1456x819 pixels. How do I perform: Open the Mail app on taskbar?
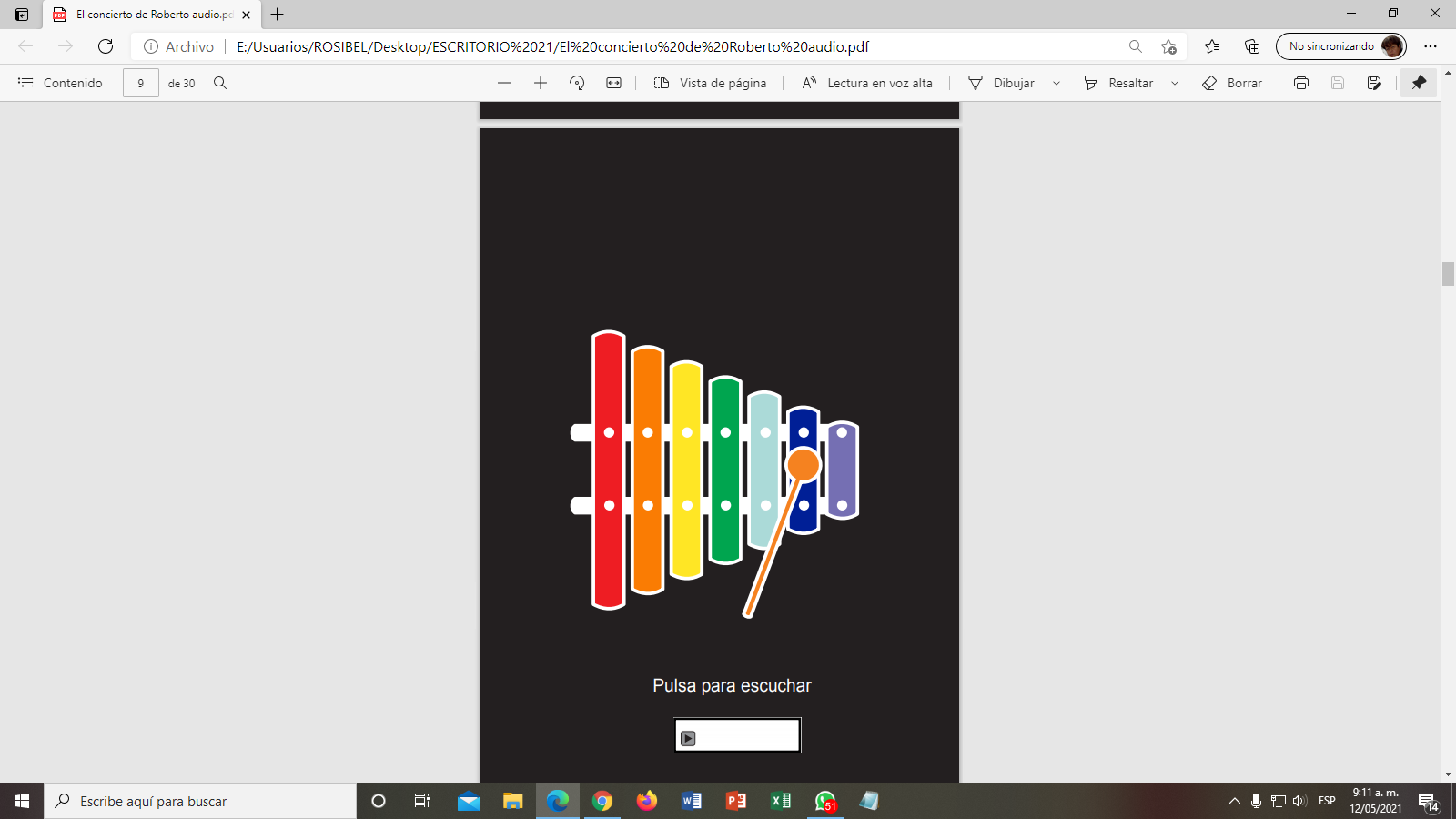click(469, 801)
